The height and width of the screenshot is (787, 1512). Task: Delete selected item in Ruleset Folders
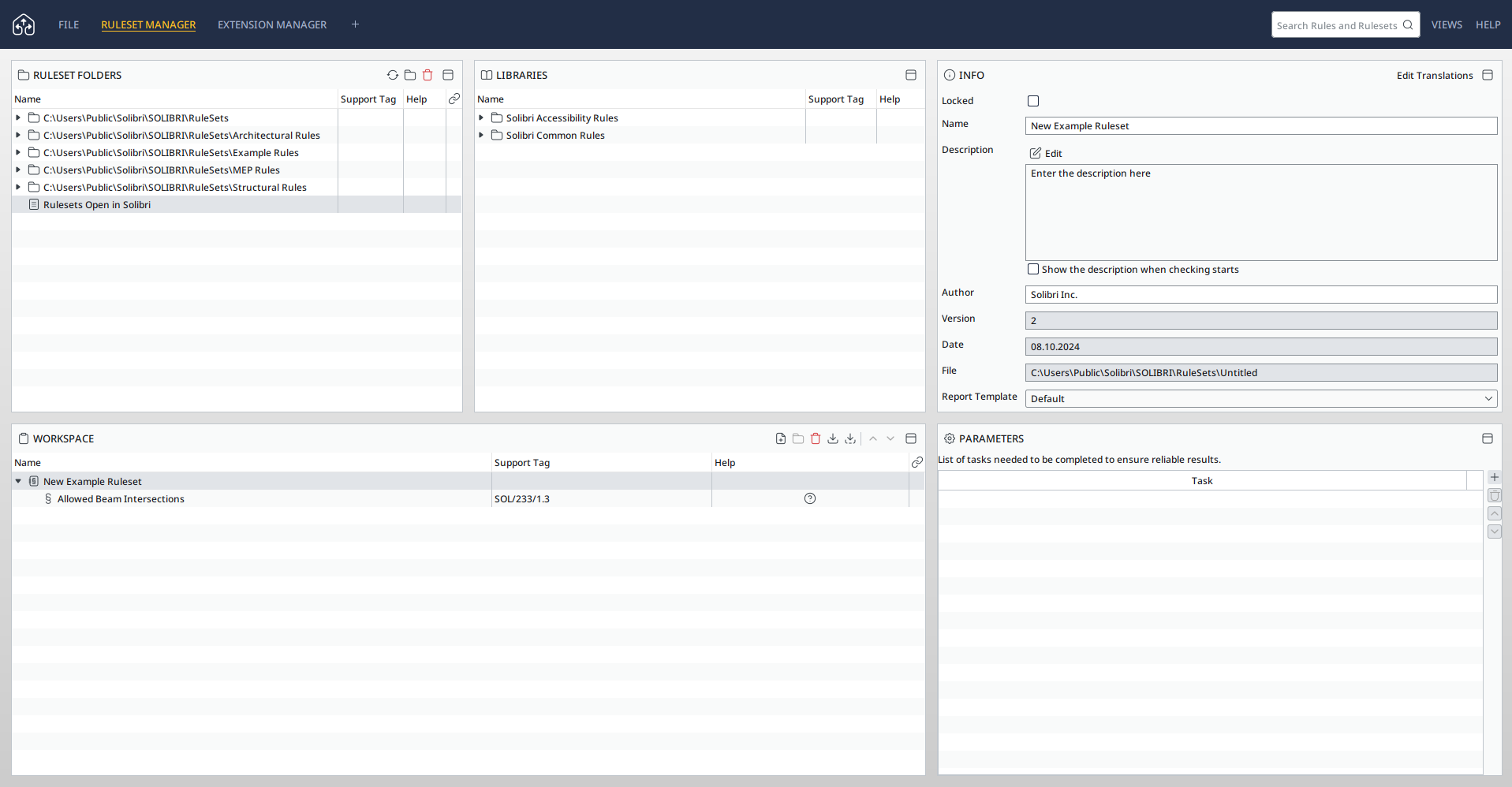pos(427,75)
